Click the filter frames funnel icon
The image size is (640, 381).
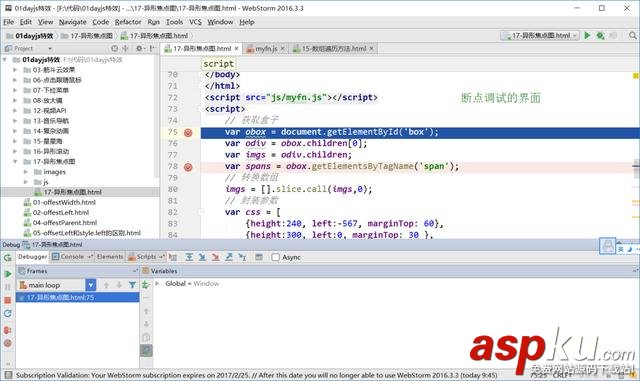tap(132, 285)
